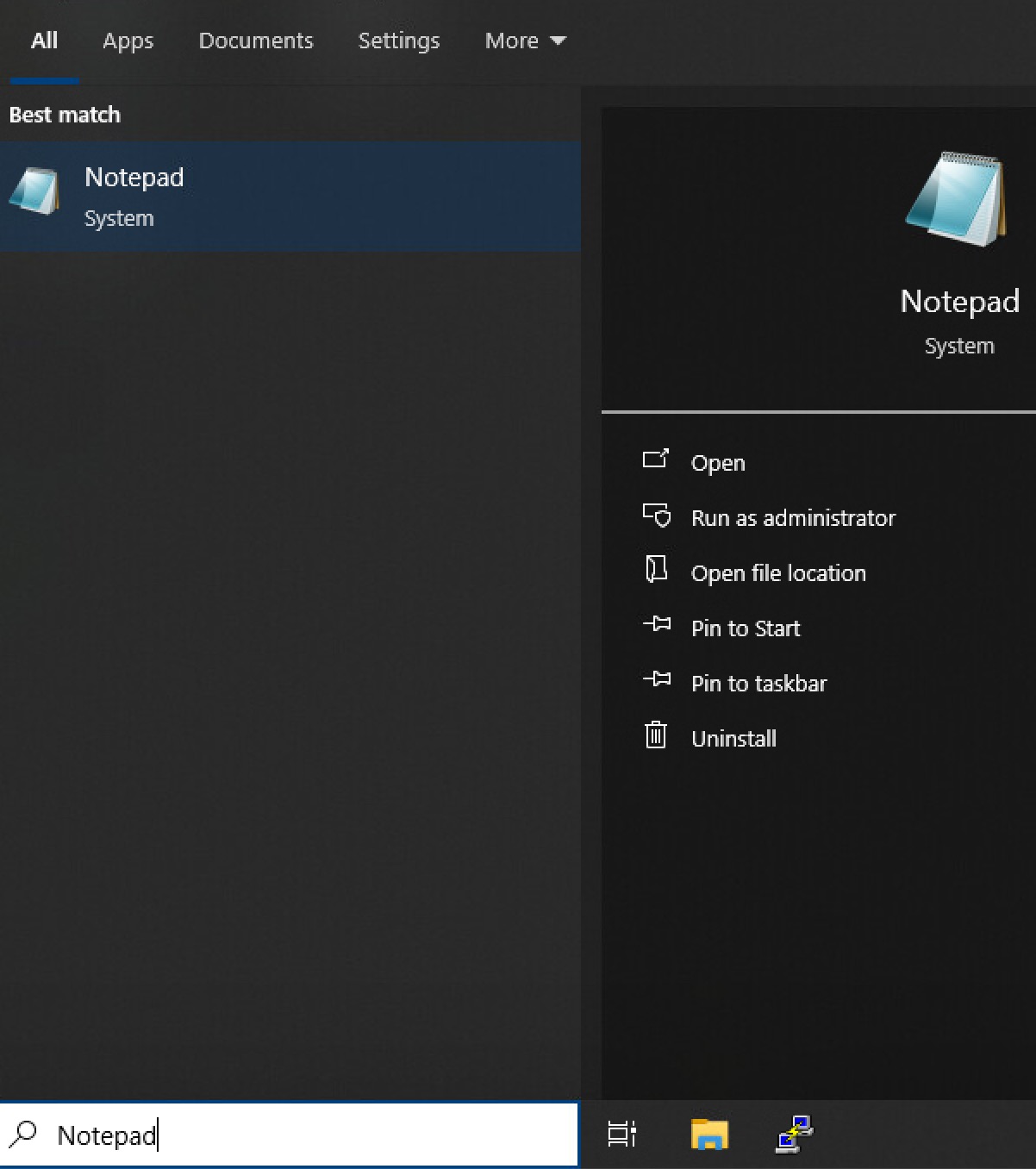Viewport: 1036px width, 1169px height.
Task: Select Pin to taskbar
Action: [758, 684]
